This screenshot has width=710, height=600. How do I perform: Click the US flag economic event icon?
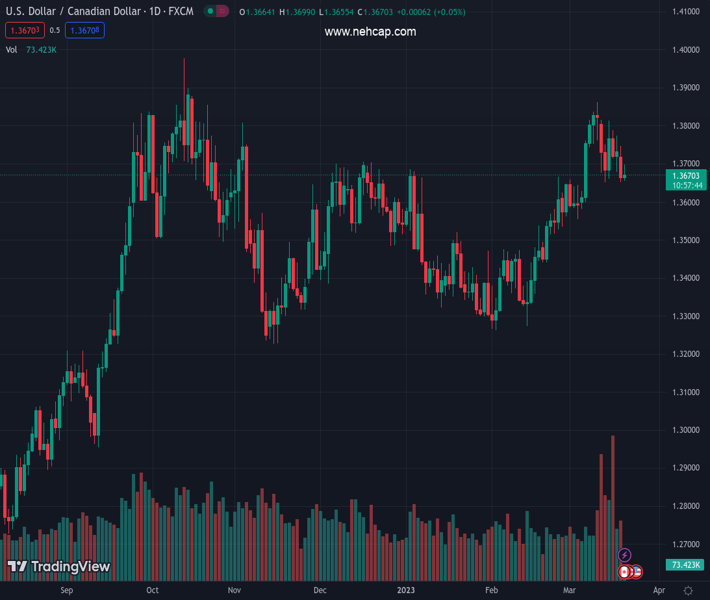tap(636, 571)
